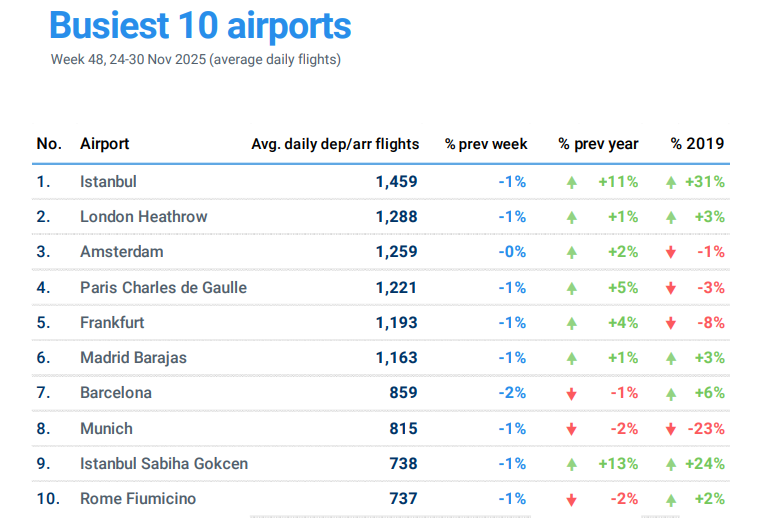This screenshot has width=763, height=530.
Task: Click red down arrow for Barcelona prev year
Action: click(x=571, y=393)
